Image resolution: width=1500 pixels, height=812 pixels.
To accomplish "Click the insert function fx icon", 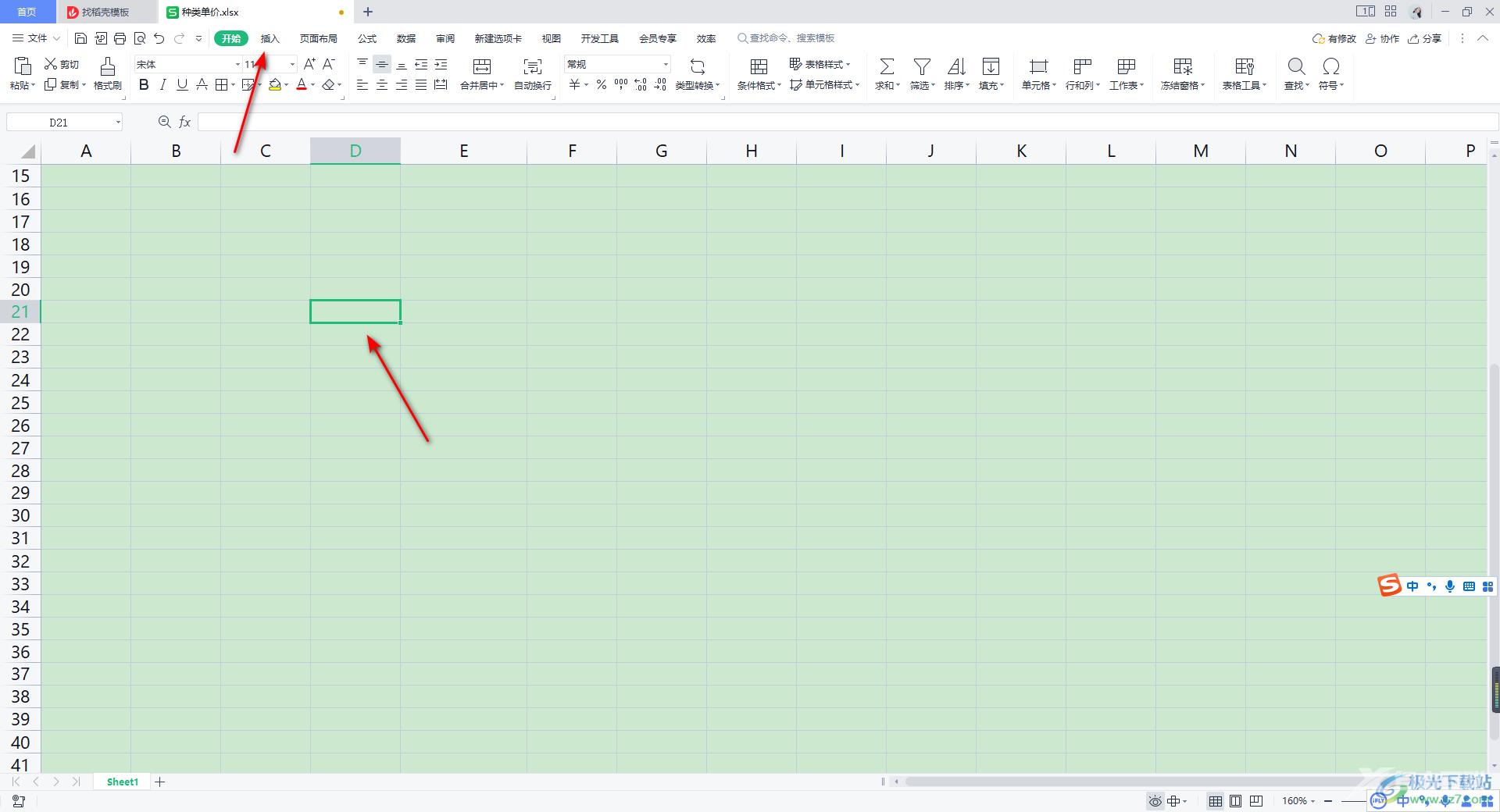I will click(x=185, y=122).
